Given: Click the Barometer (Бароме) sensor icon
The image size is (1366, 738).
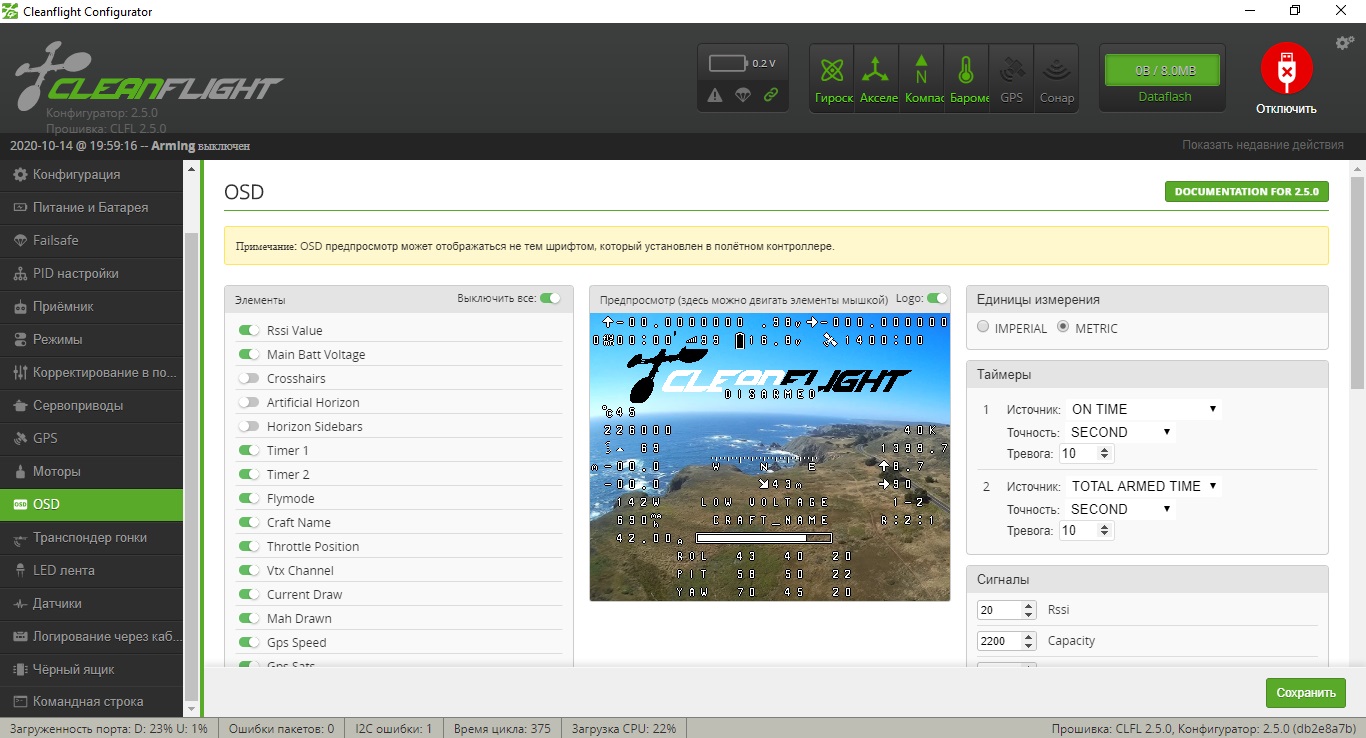Looking at the screenshot, I should (967, 77).
